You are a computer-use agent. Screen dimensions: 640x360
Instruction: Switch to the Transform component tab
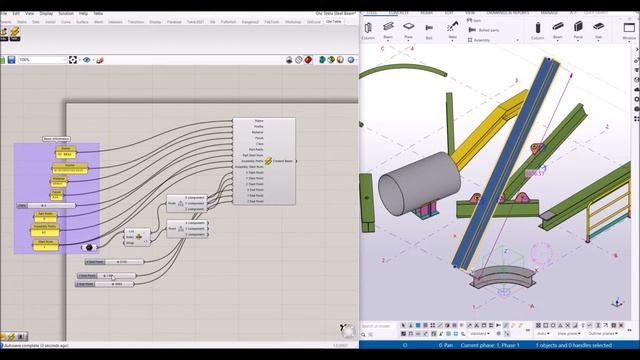coord(136,22)
